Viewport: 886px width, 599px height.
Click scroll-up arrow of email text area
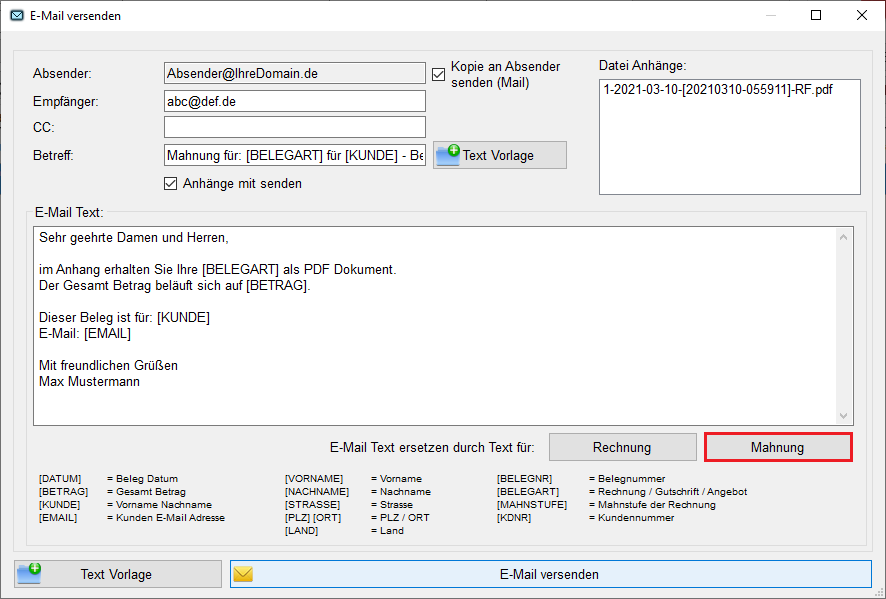pyautogui.click(x=843, y=237)
